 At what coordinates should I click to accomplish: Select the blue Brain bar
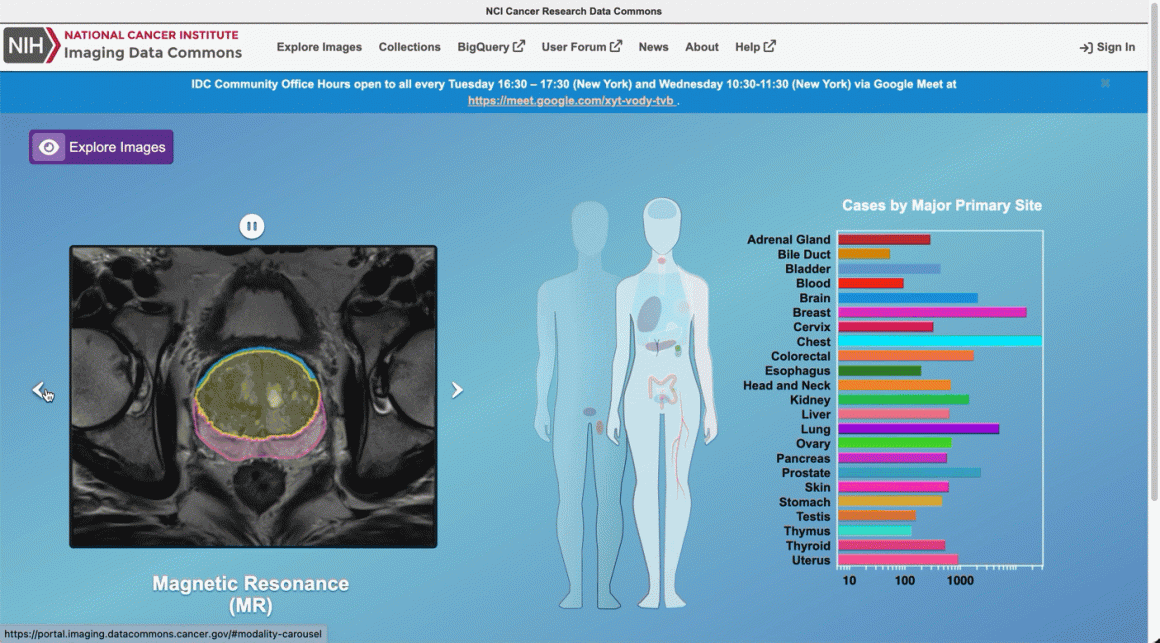pyautogui.click(x=907, y=298)
